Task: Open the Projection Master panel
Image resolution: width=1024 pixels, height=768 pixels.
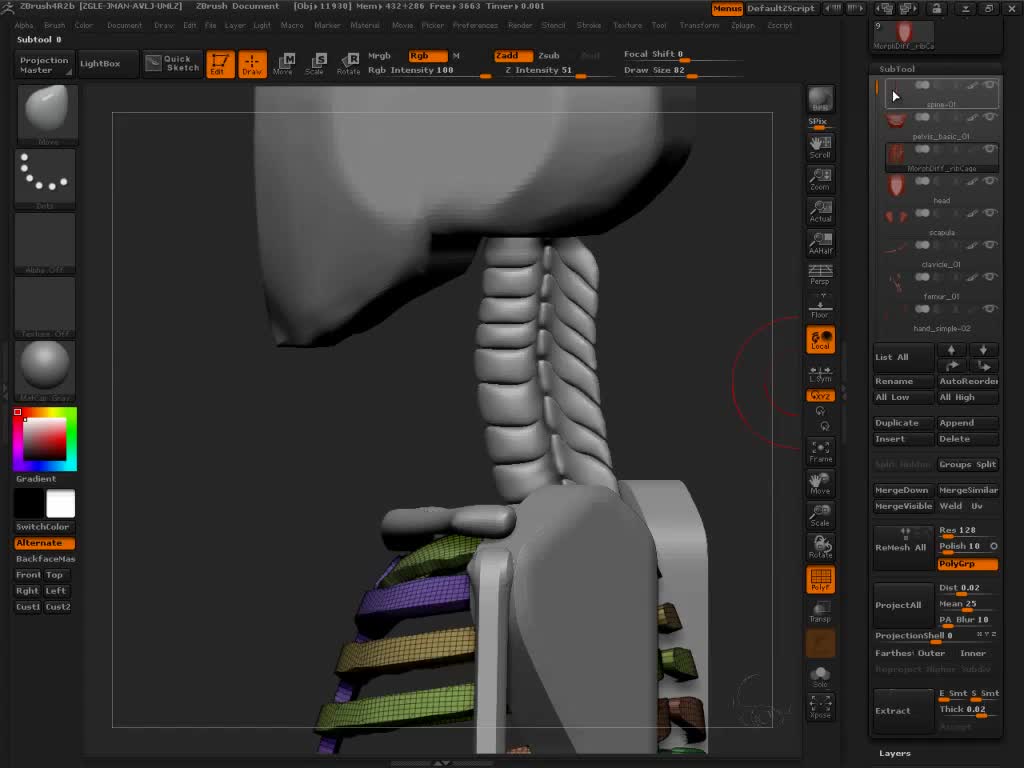Action: pos(45,64)
